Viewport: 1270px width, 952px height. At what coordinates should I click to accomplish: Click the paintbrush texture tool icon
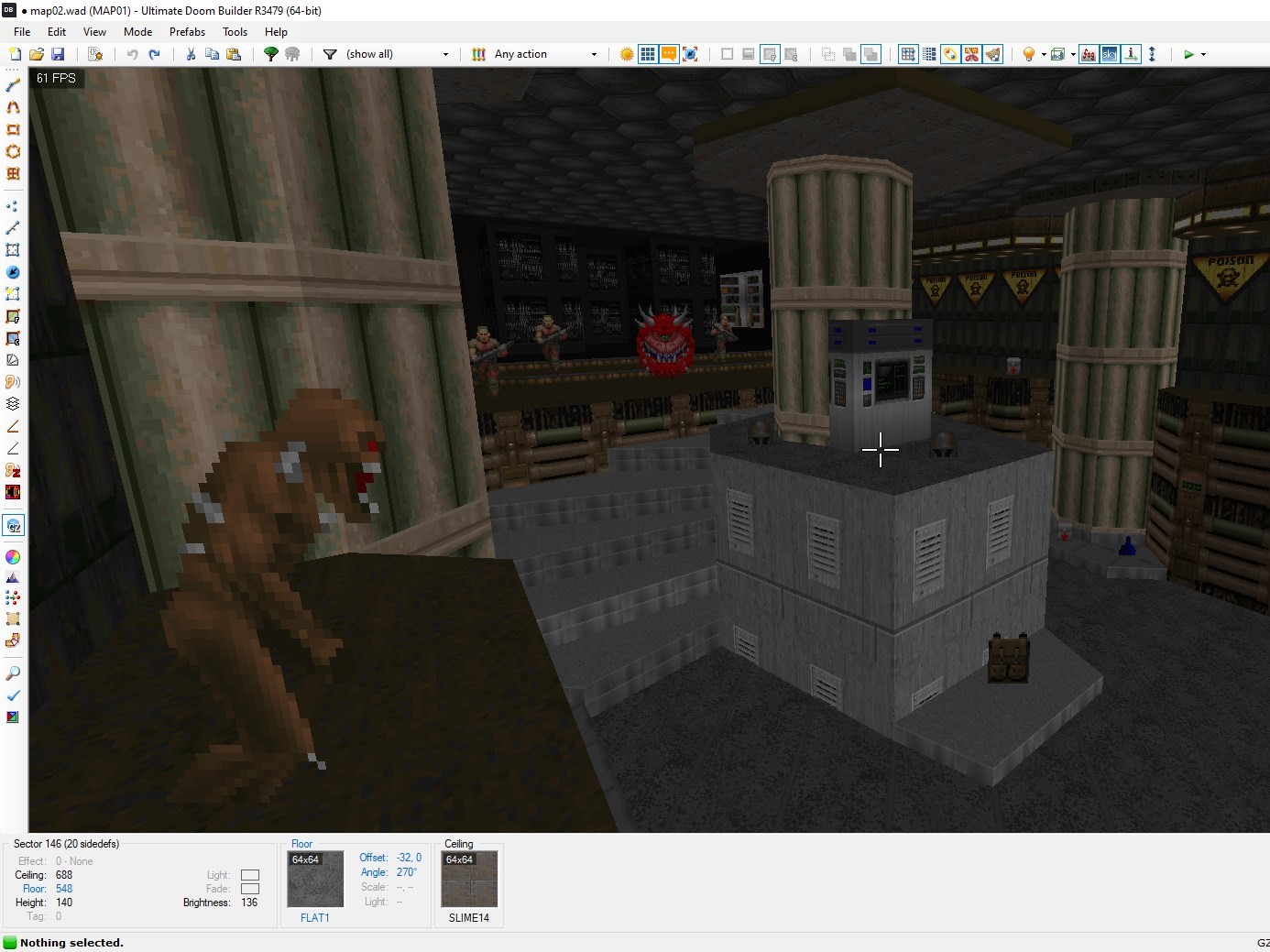pos(993,54)
